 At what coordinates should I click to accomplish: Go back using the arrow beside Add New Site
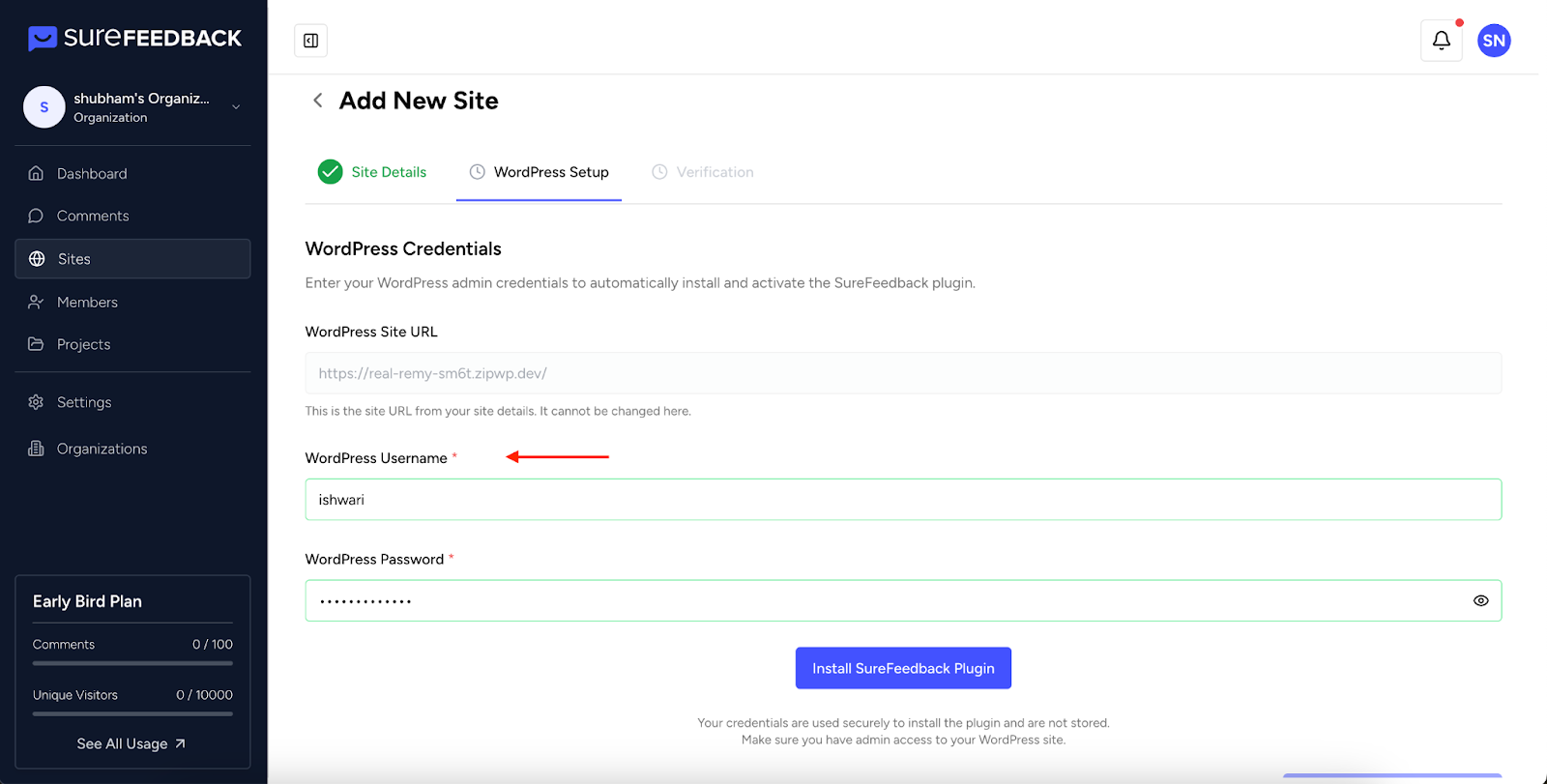coord(318,101)
